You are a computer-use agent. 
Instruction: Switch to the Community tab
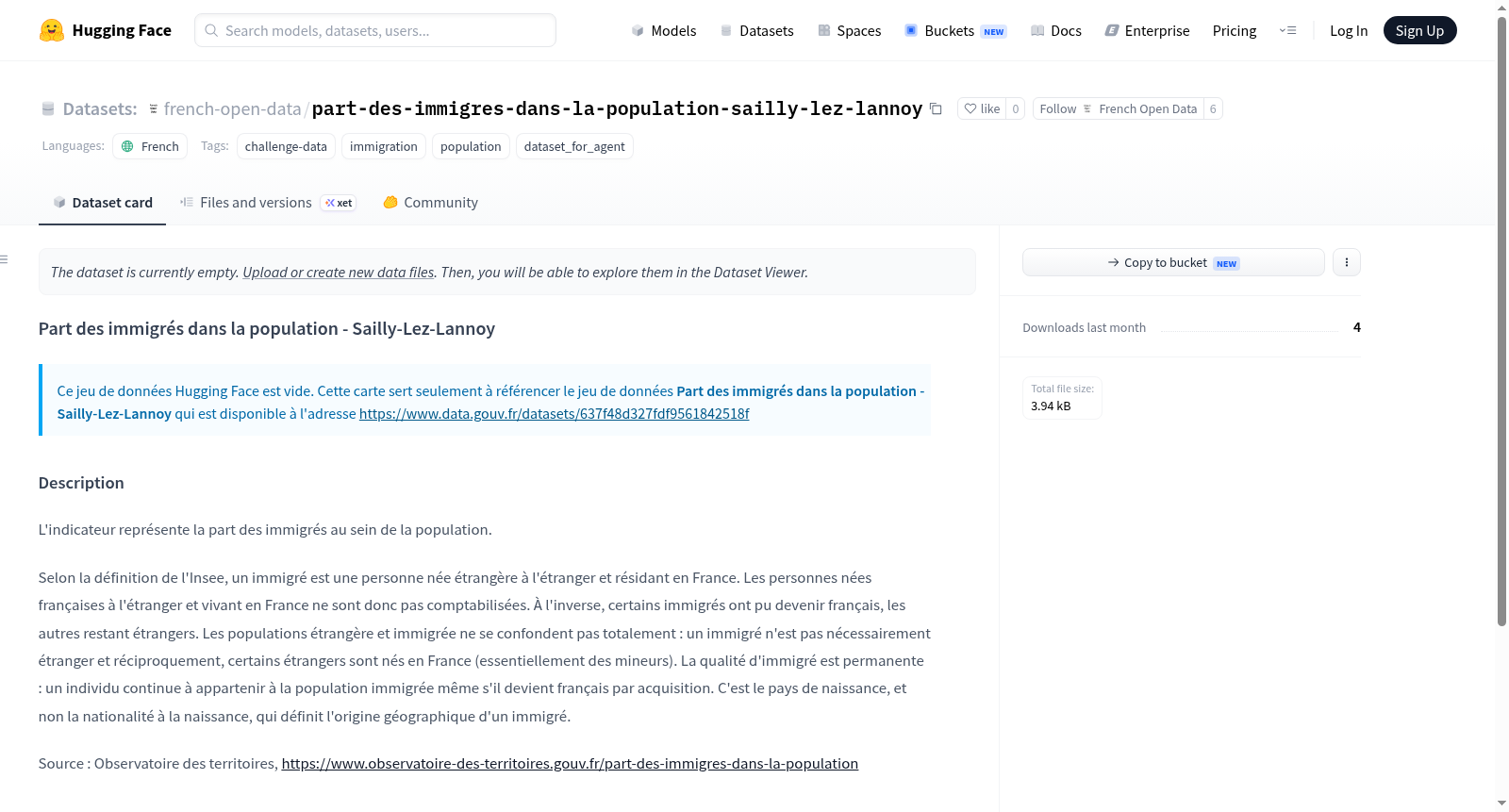(430, 203)
